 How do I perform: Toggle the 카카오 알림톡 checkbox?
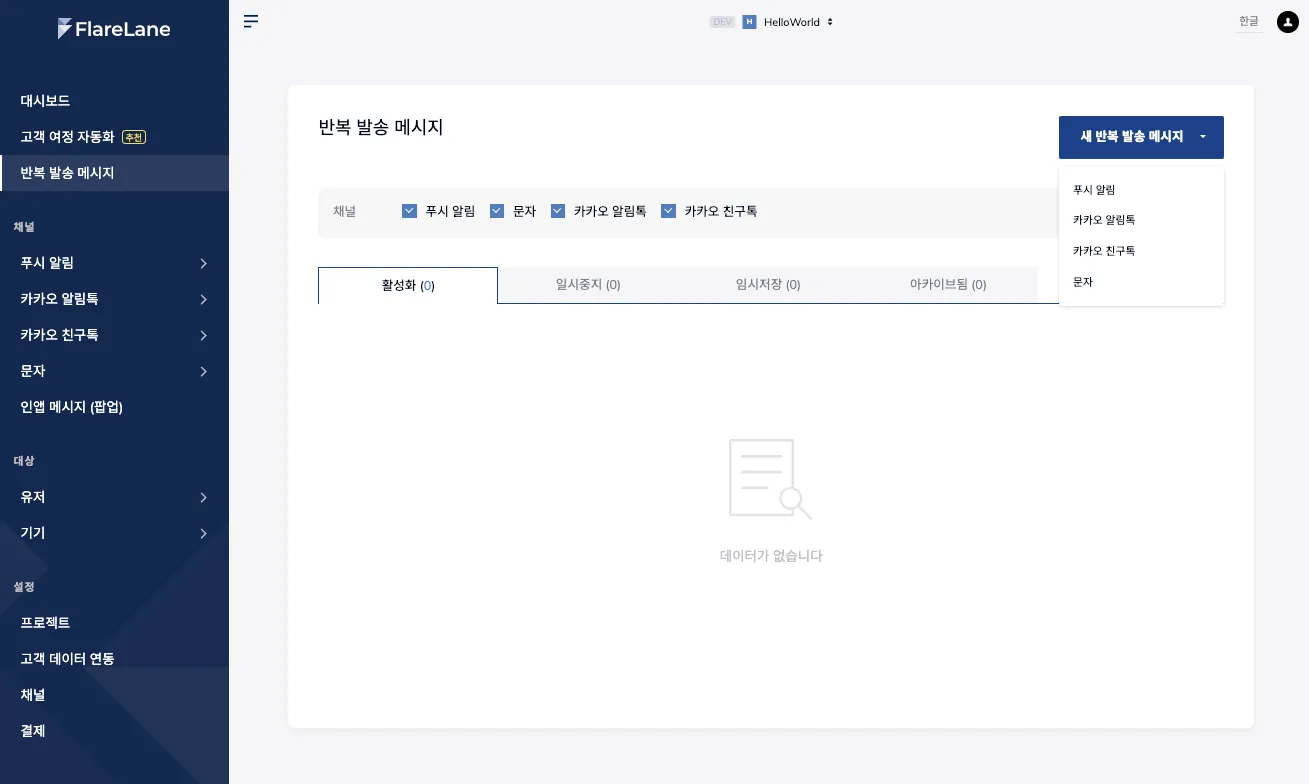pos(558,211)
